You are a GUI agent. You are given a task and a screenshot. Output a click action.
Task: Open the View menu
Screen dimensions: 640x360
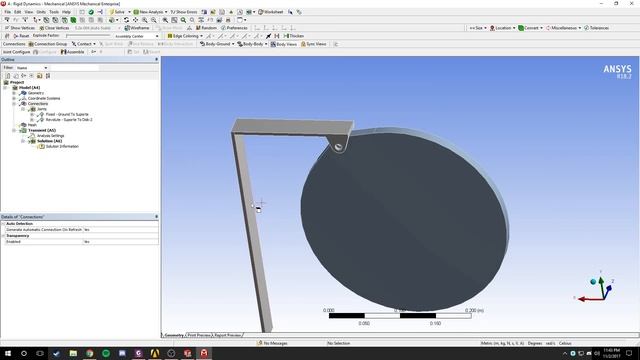(29, 12)
